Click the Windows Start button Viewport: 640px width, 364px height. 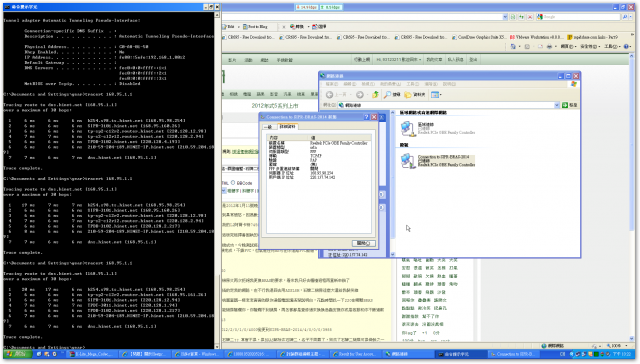coord(17,354)
